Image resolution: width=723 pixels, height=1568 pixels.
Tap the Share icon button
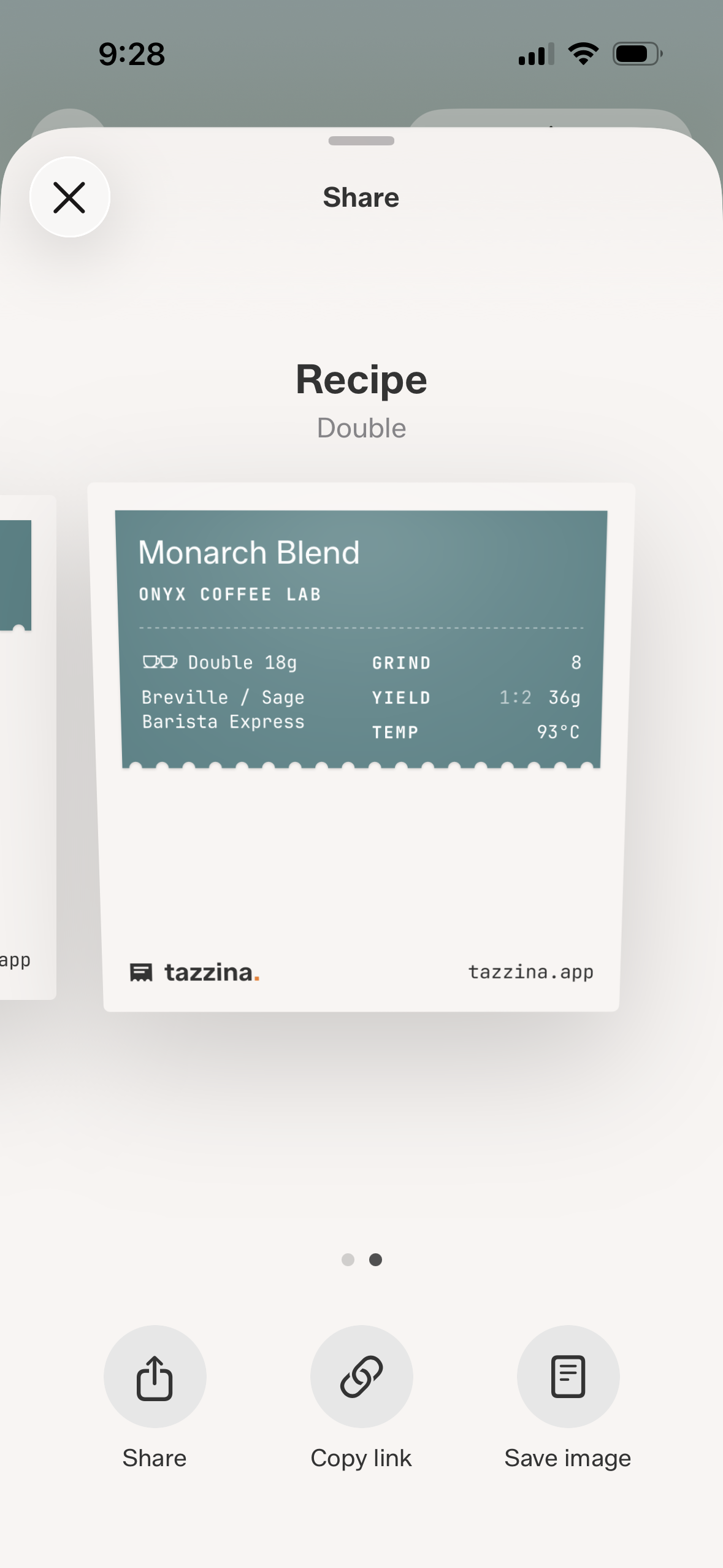coord(155,1377)
